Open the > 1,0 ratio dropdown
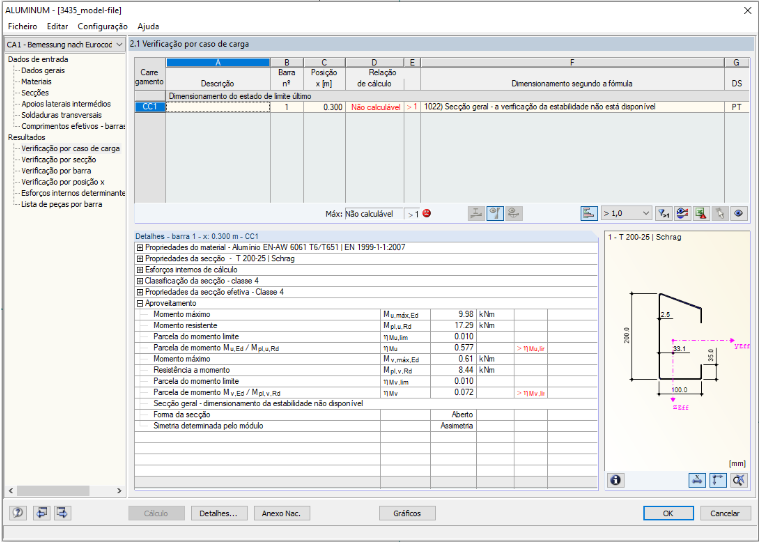Screen dimensions: 760x542 626,213
